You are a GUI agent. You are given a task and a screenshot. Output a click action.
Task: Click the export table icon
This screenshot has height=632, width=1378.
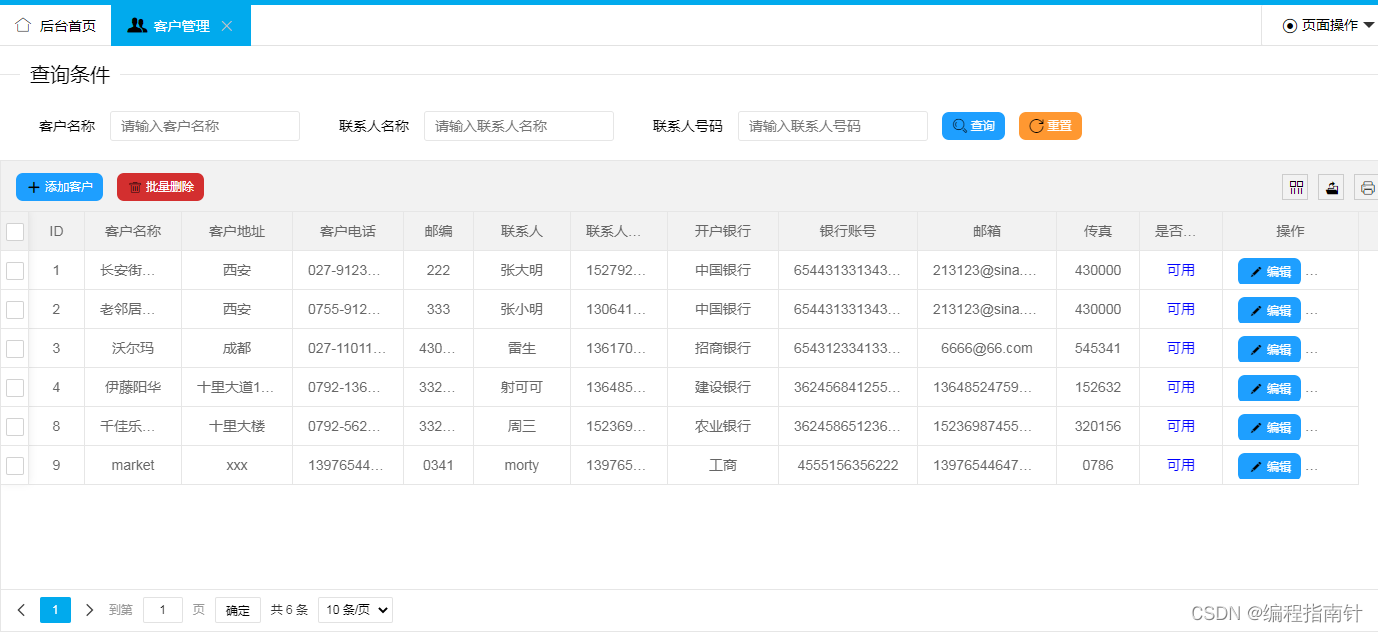(1331, 187)
